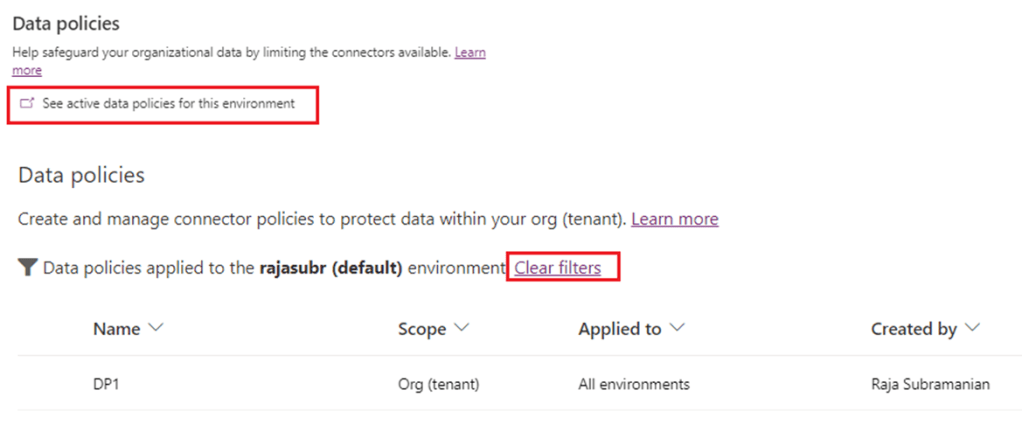This screenshot has width=1022, height=425.
Task: Expand the Name column chevron
Action: [157, 328]
